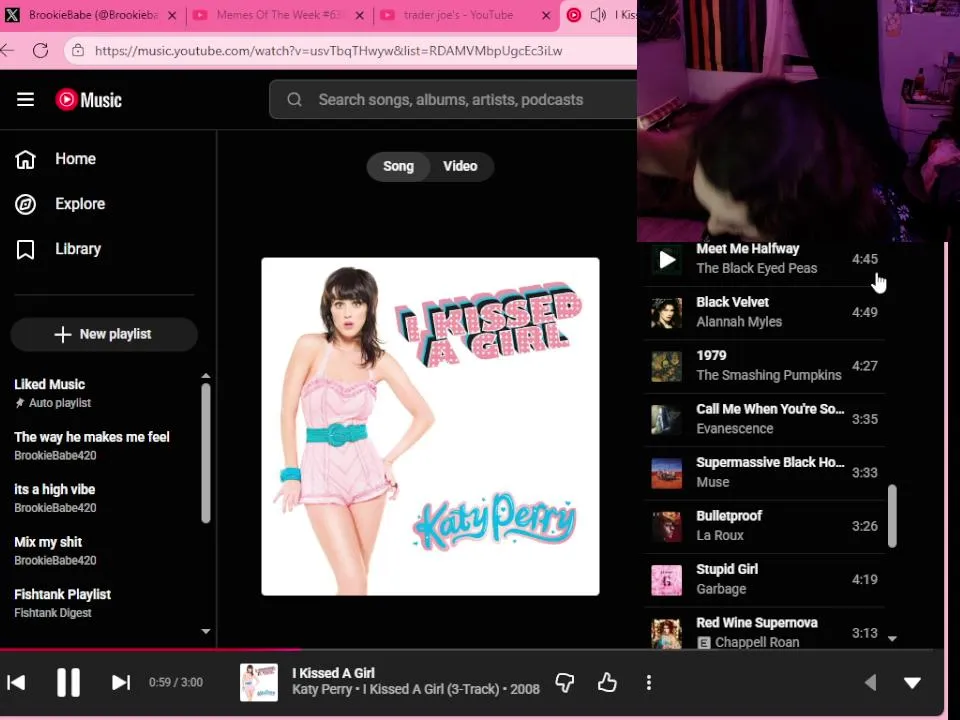Click 'Garbage' artist text

(721, 589)
